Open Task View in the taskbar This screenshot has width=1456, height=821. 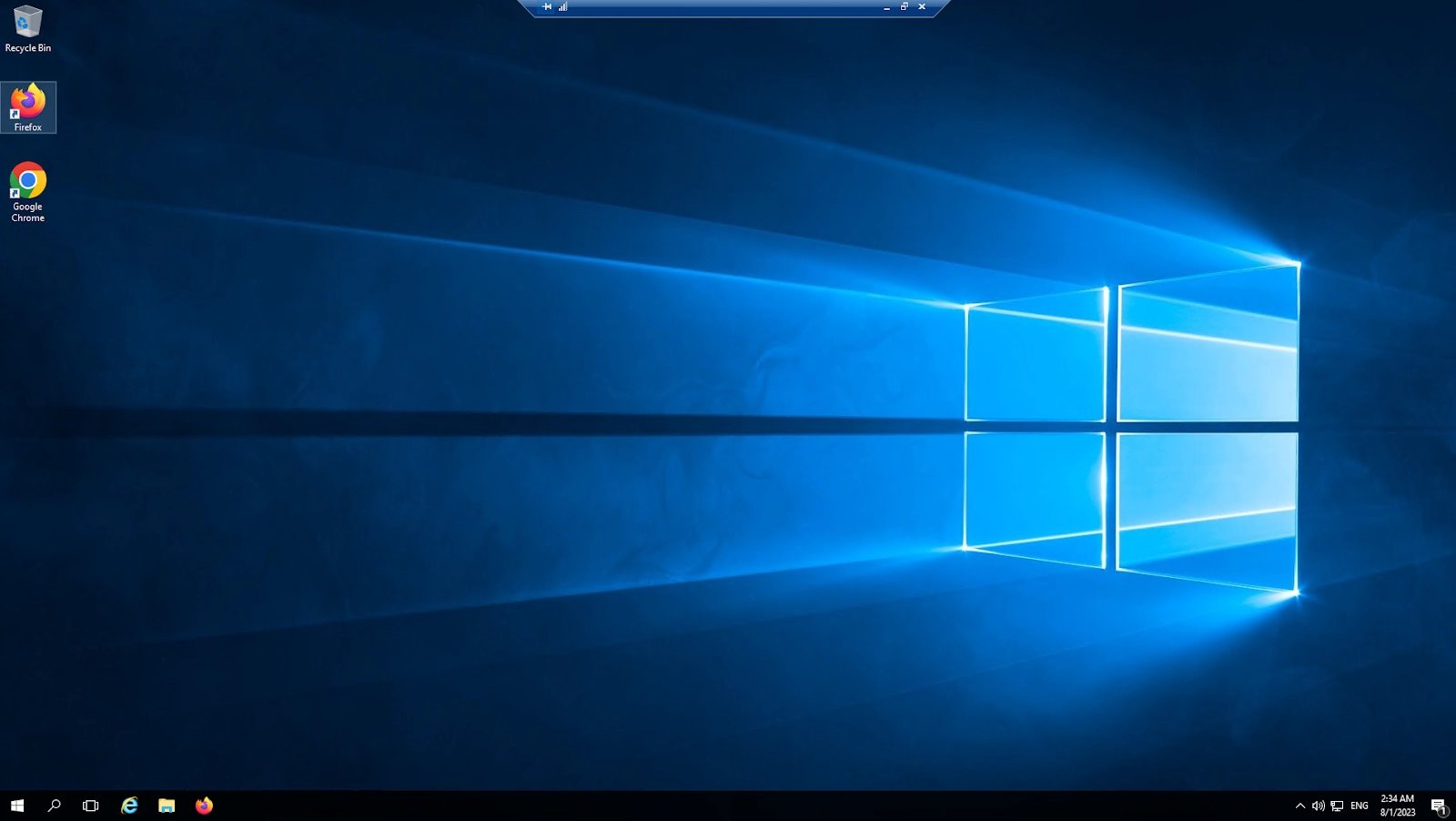[91, 806]
